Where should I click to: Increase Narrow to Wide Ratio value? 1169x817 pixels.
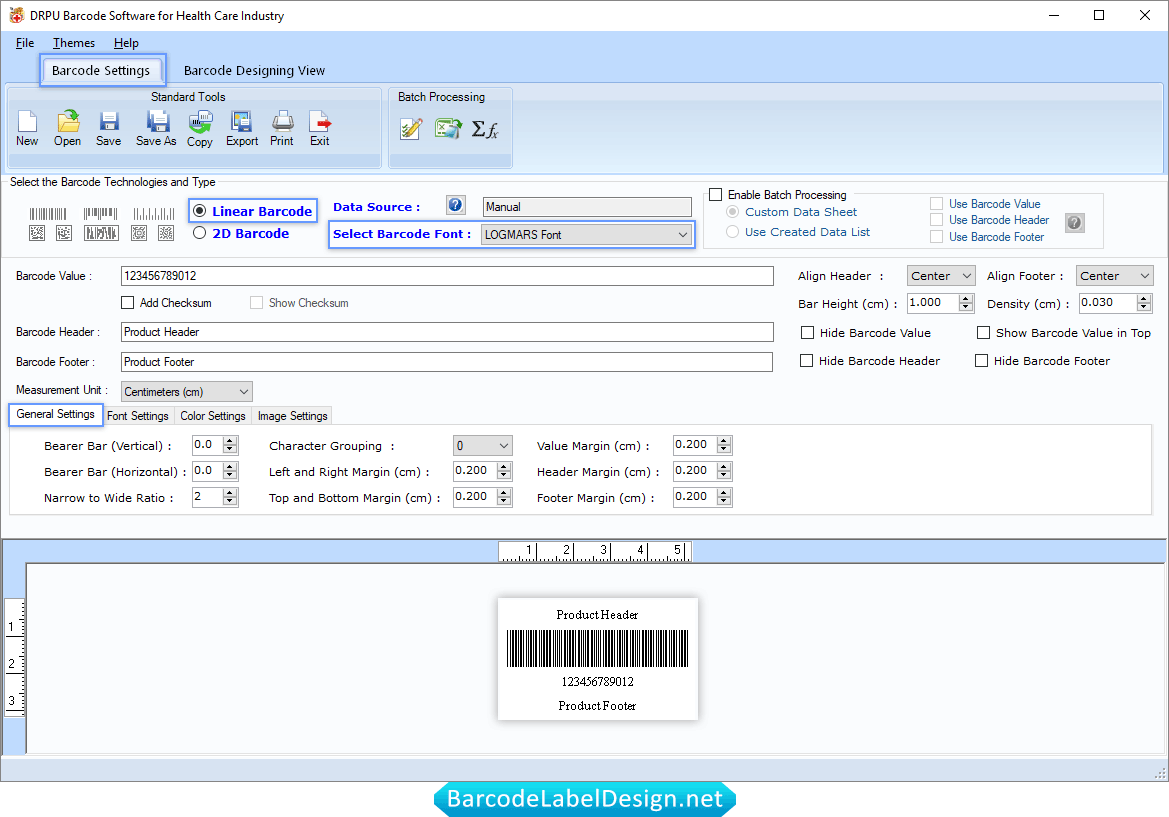coord(230,493)
